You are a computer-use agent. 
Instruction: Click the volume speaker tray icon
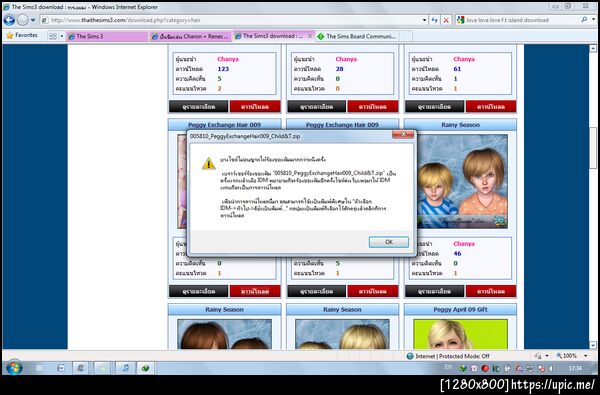point(551,368)
